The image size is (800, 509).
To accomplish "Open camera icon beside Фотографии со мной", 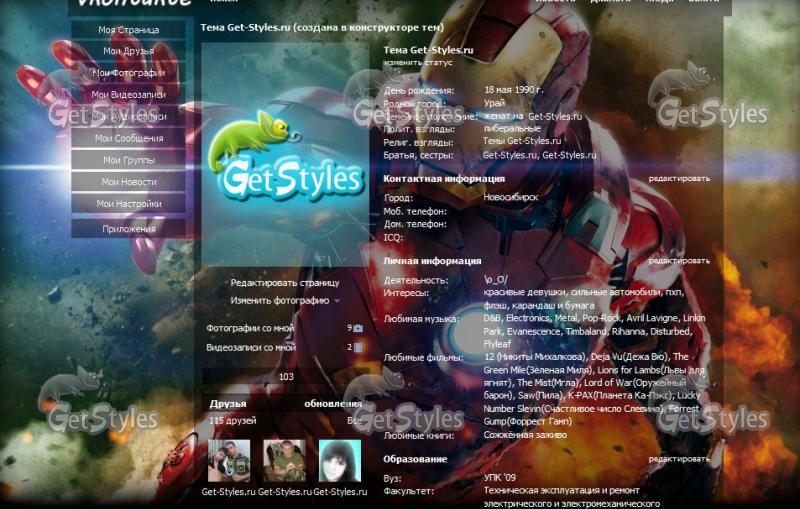I will (x=358, y=328).
